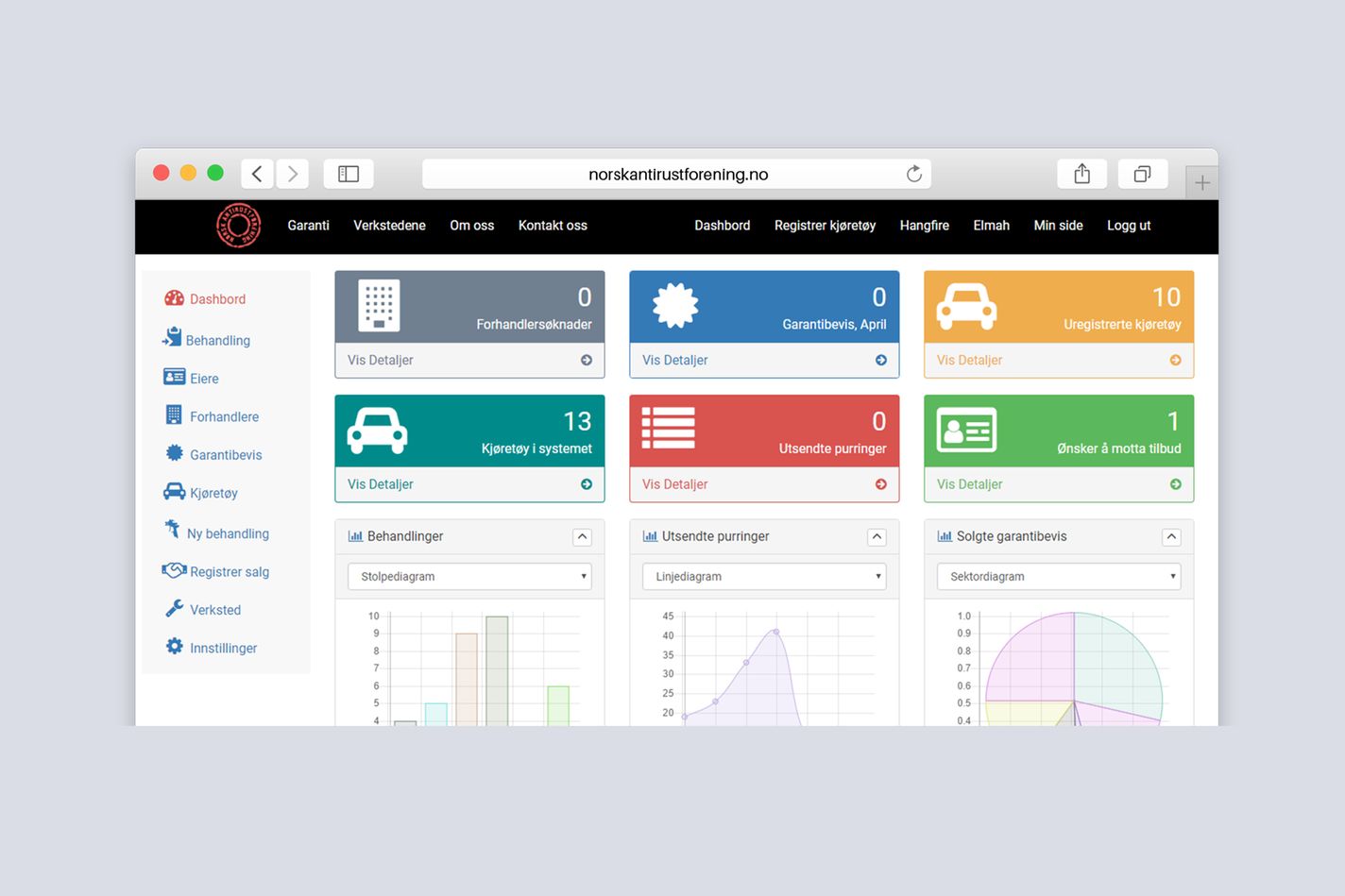Click Vis Detaljer under Ønsker å motta tilbud
This screenshot has width=1345, height=896.
(x=969, y=484)
